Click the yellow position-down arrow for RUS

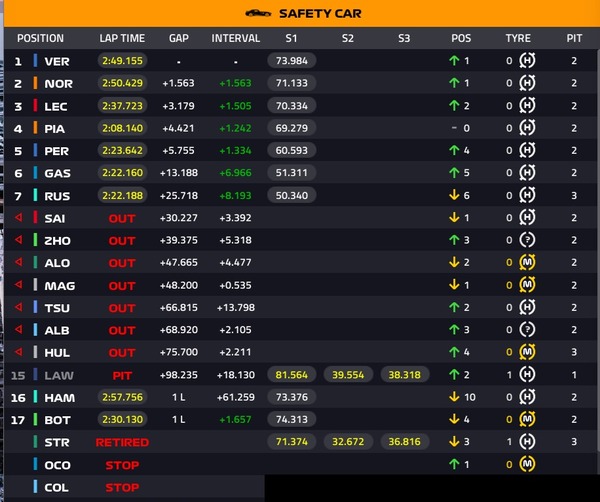[x=454, y=195]
